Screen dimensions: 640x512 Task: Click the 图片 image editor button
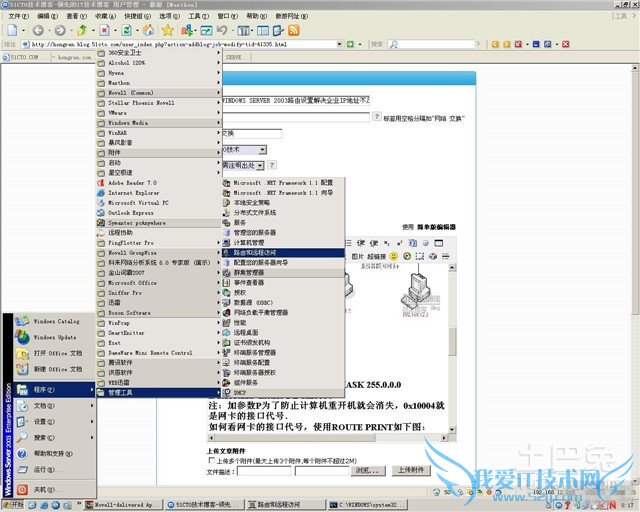(x=358, y=256)
